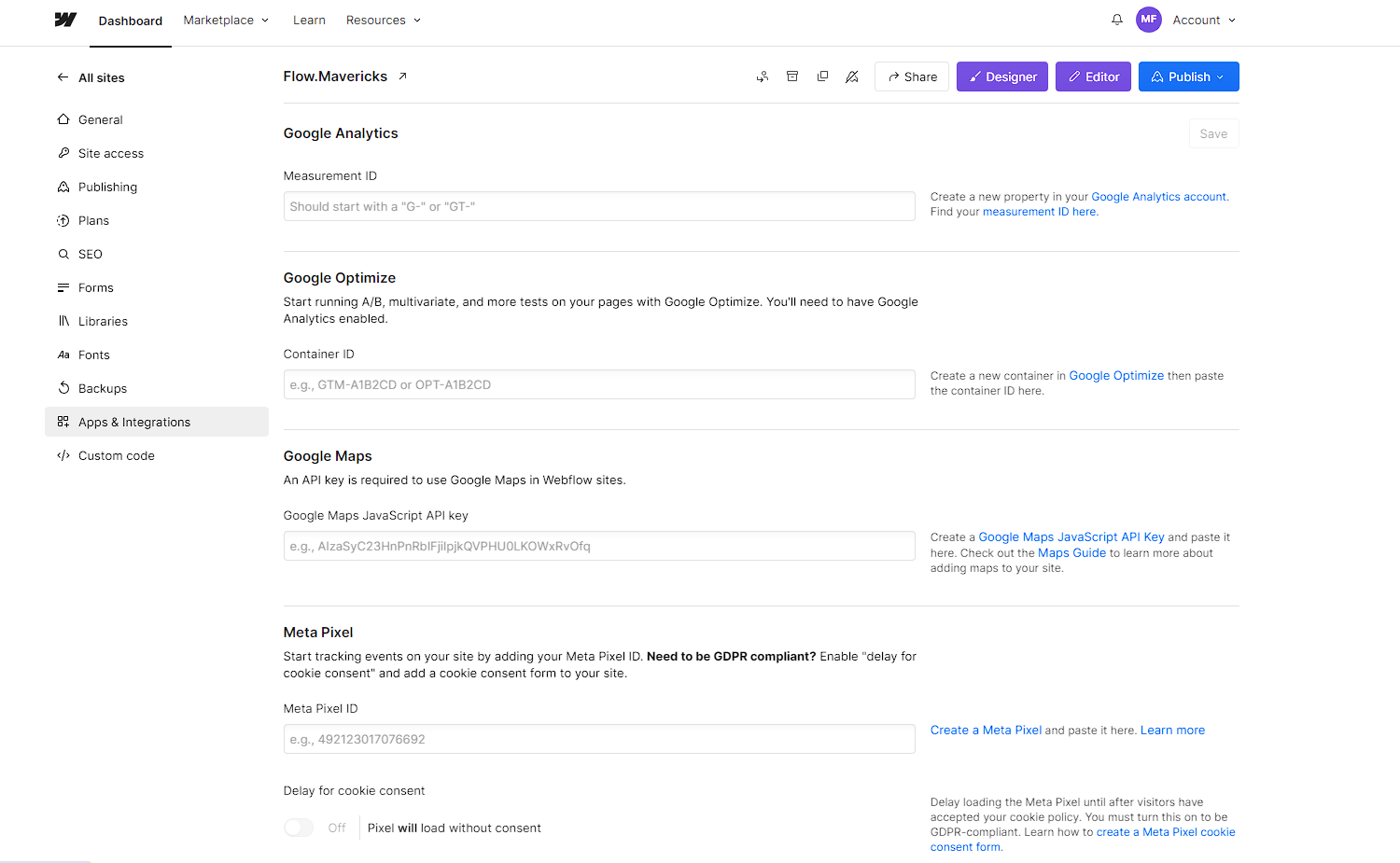Open the Learn menu item

pyautogui.click(x=309, y=20)
